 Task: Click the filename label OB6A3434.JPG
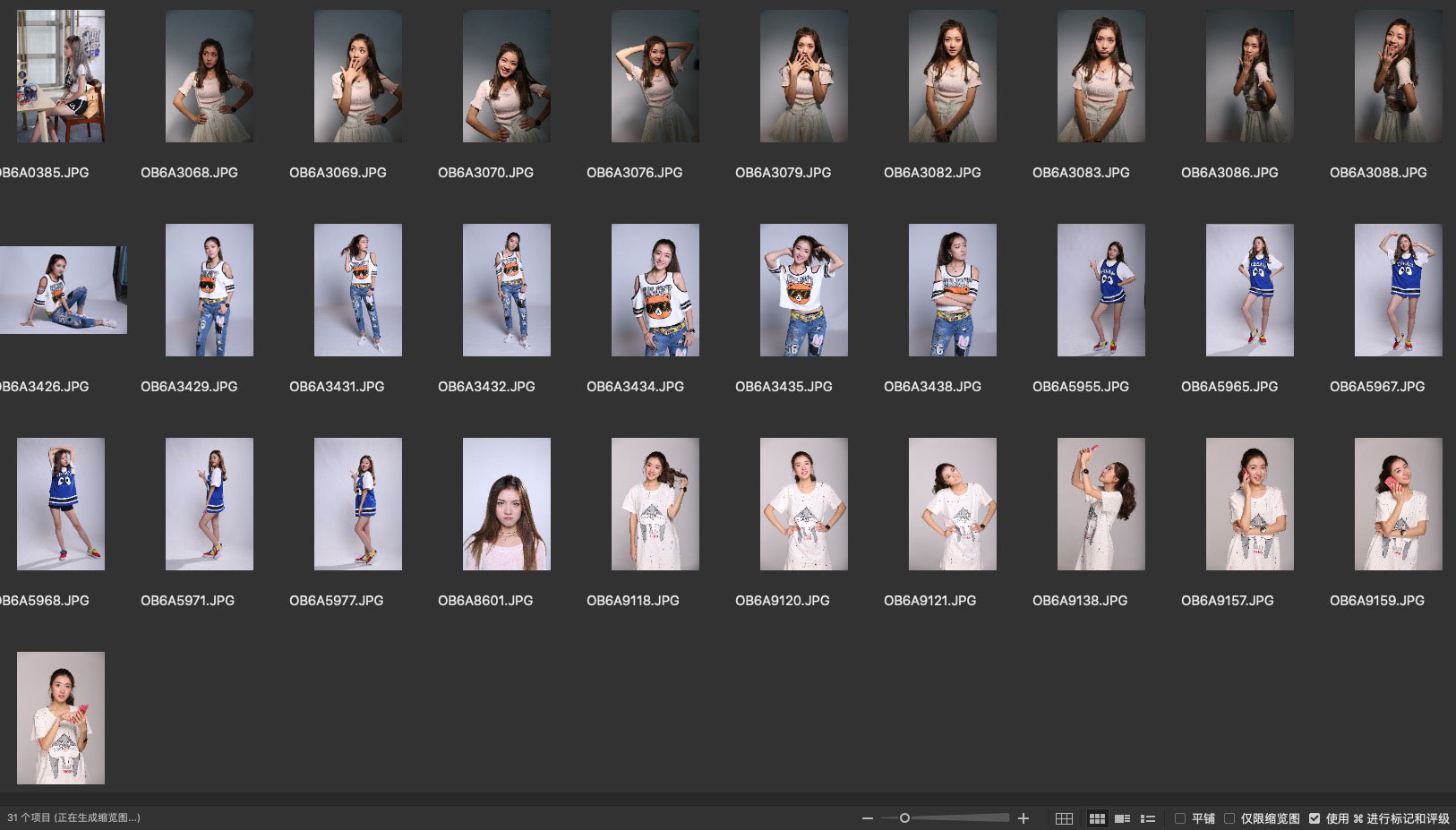635,387
